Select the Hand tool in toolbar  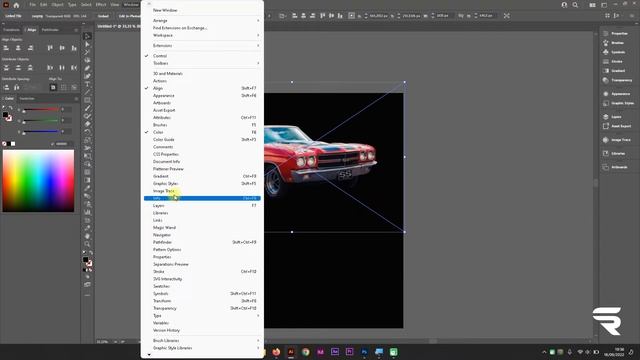(x=87, y=236)
